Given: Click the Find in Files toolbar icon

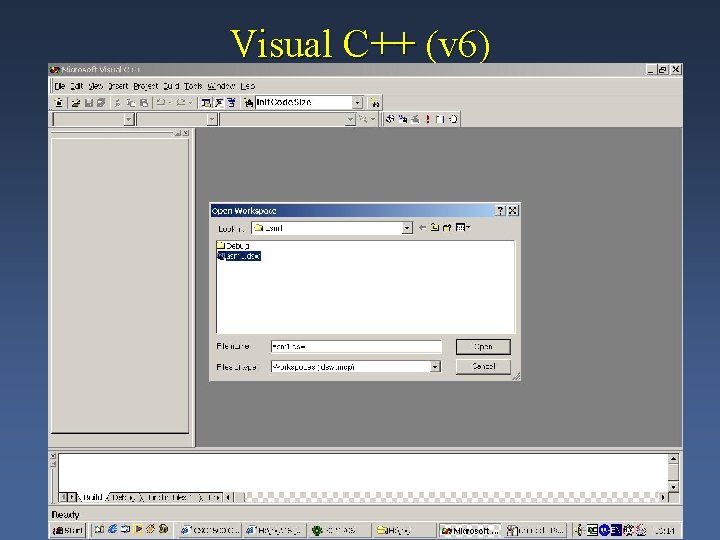Looking at the screenshot, I should [248, 103].
